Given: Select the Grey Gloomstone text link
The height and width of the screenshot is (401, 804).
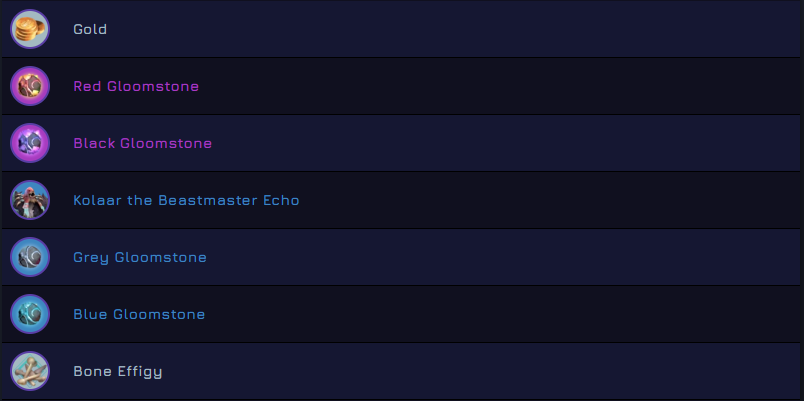Looking at the screenshot, I should point(140,257).
